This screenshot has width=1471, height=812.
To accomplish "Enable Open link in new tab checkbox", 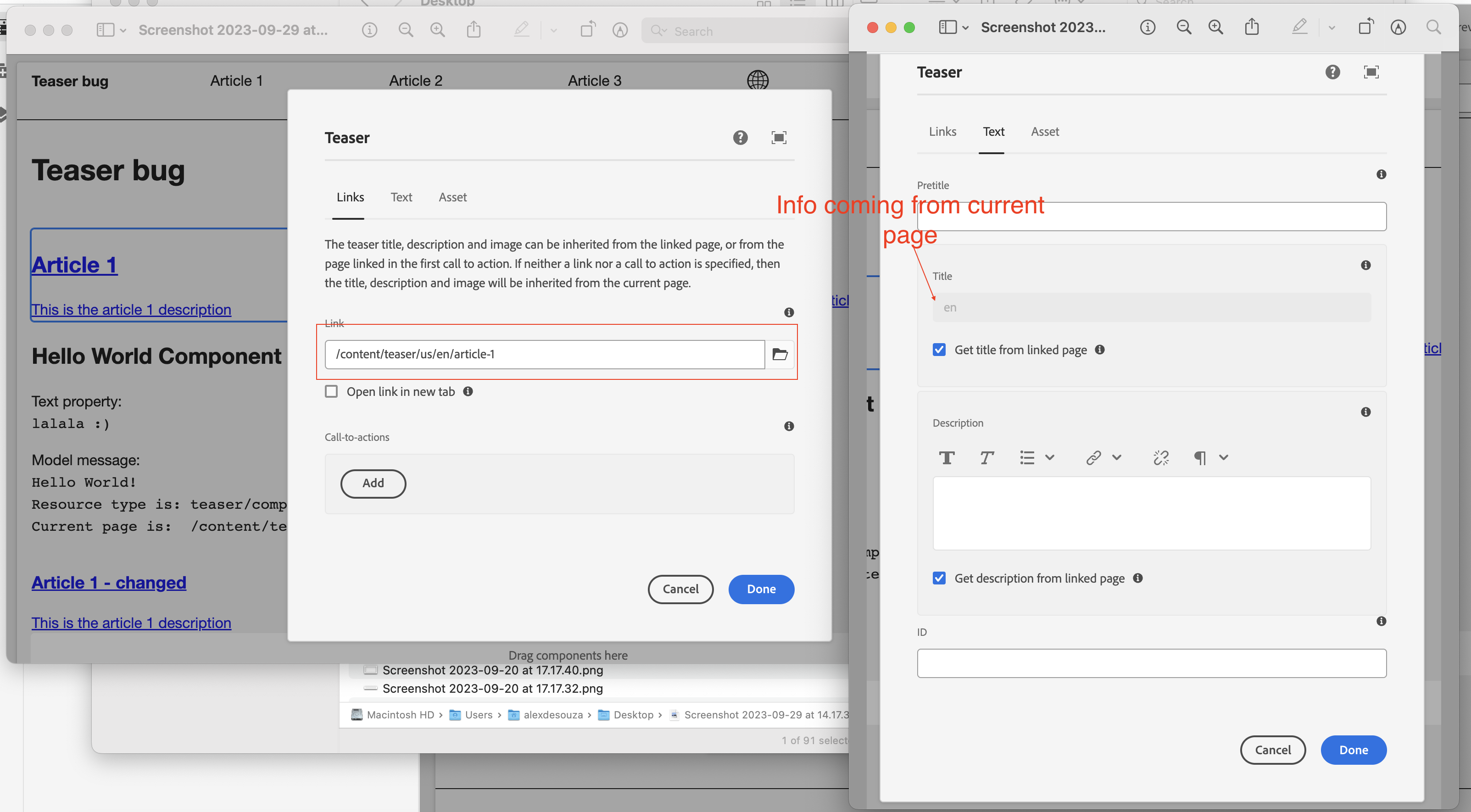I will (331, 392).
